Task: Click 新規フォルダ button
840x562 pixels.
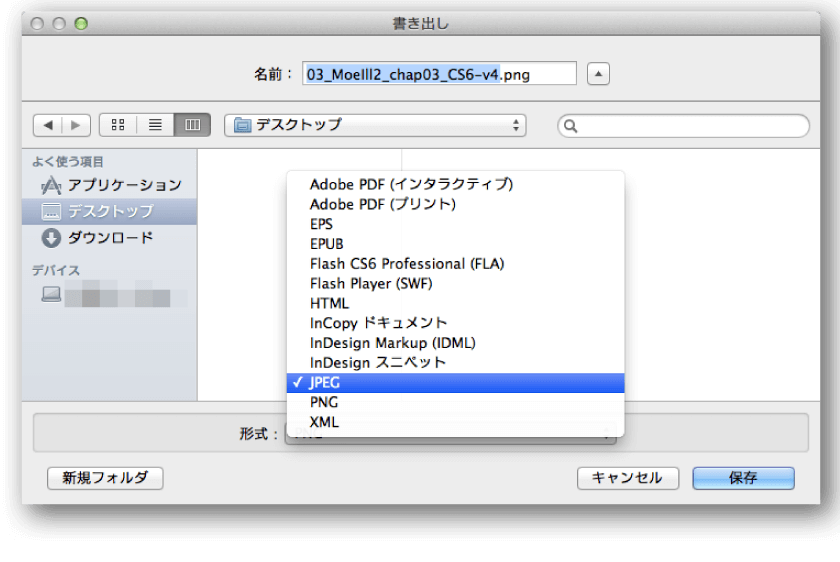Action: [x=105, y=478]
